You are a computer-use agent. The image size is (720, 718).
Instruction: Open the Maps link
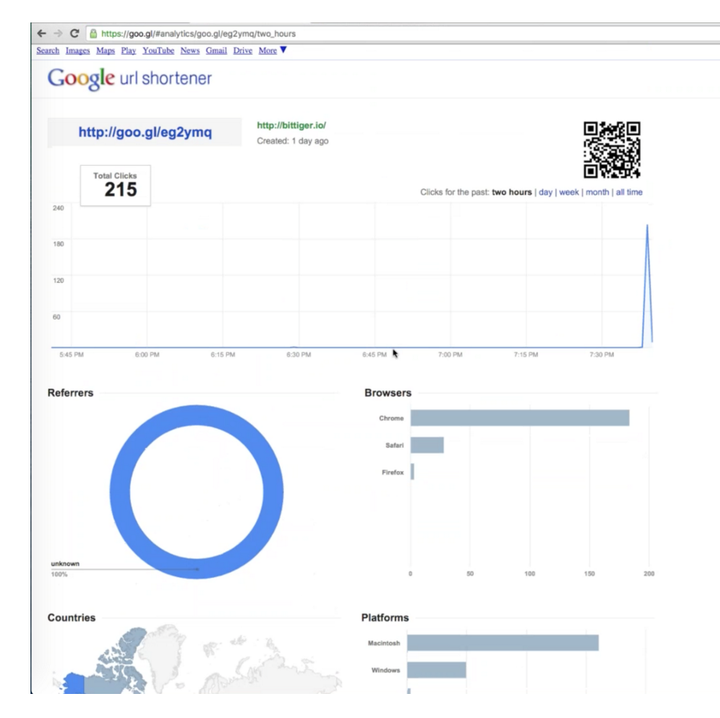click(105, 50)
